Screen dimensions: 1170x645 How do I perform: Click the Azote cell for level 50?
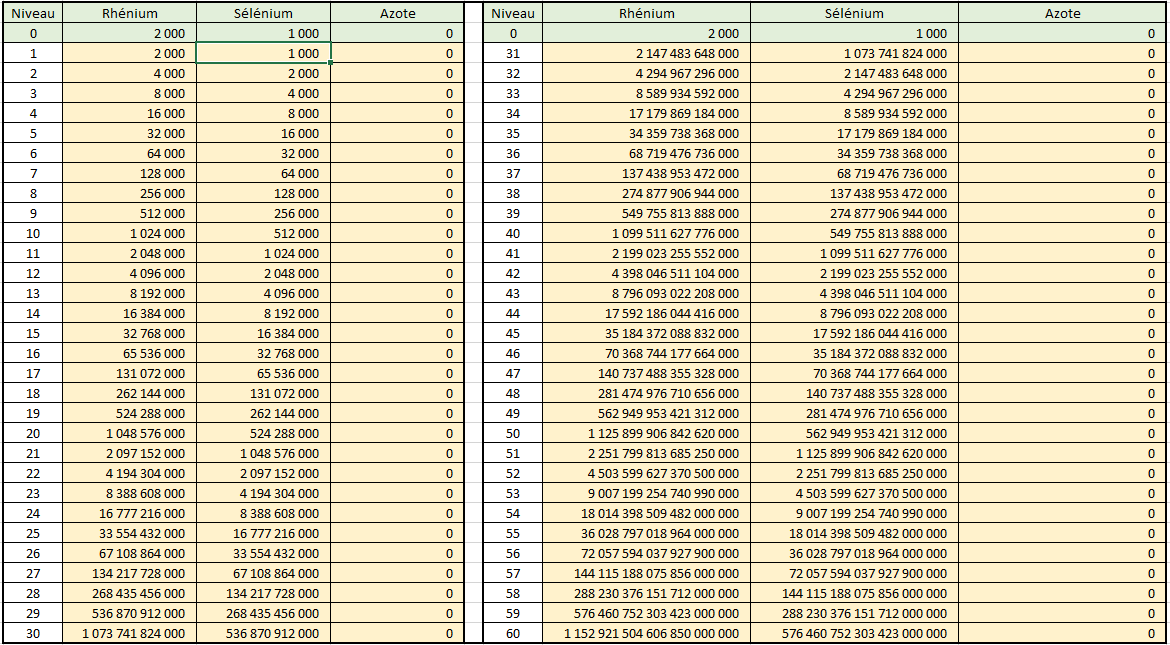click(x=1062, y=433)
